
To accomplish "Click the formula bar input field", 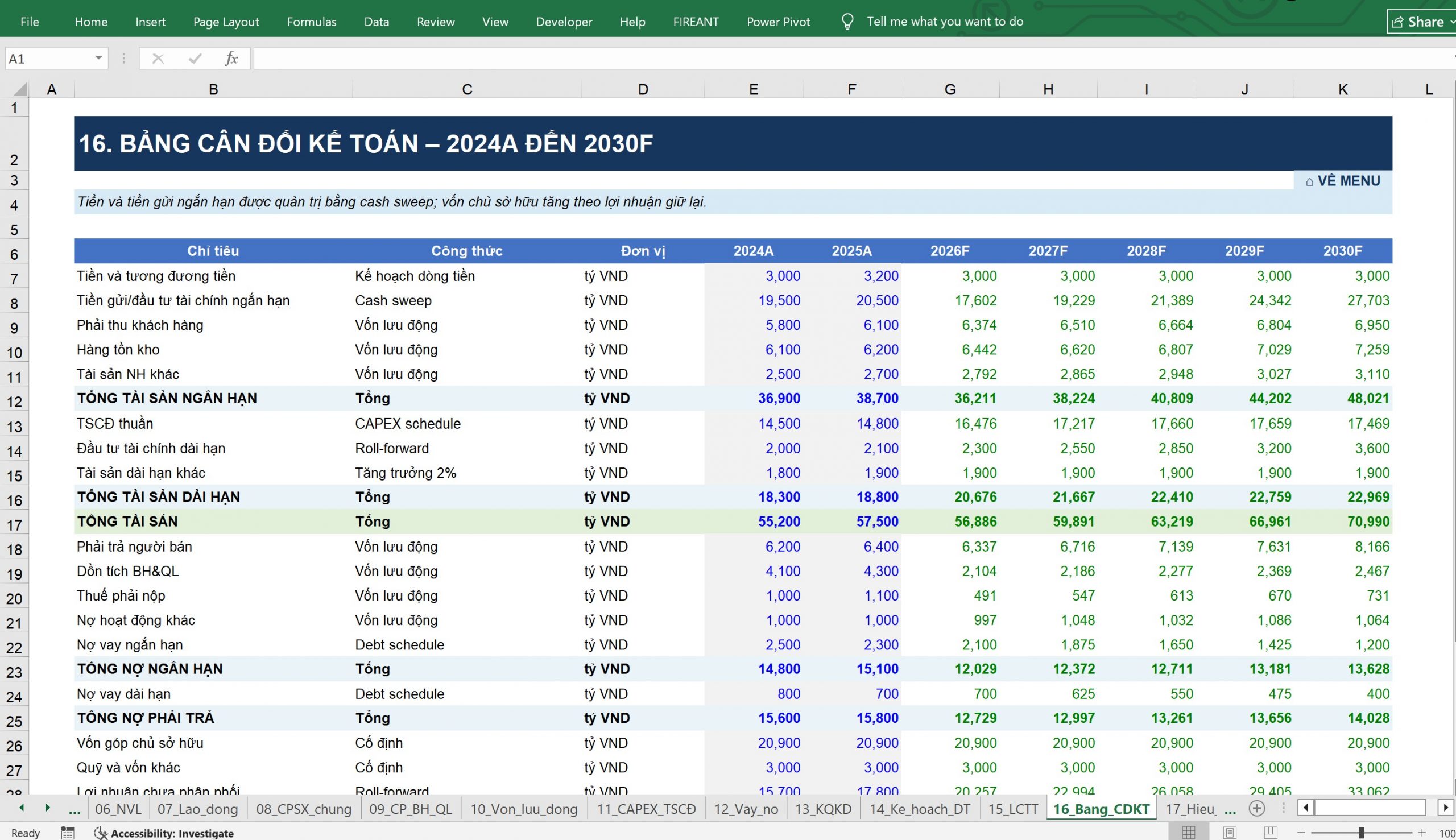I will [854, 58].
